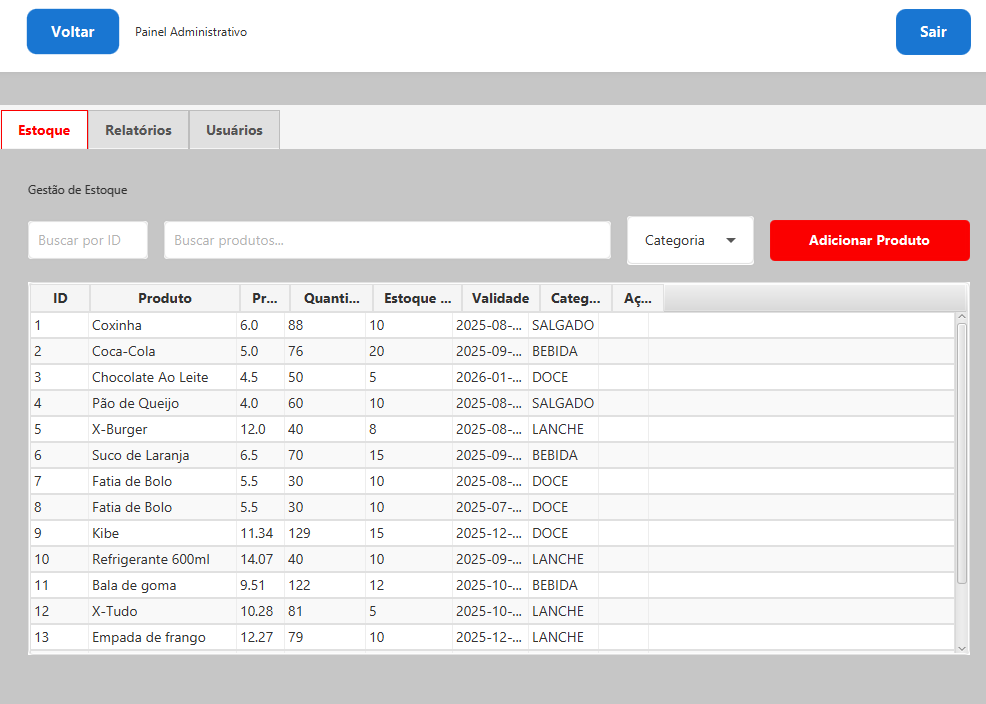
Task: Sort the table by the ID column
Action: (59, 297)
